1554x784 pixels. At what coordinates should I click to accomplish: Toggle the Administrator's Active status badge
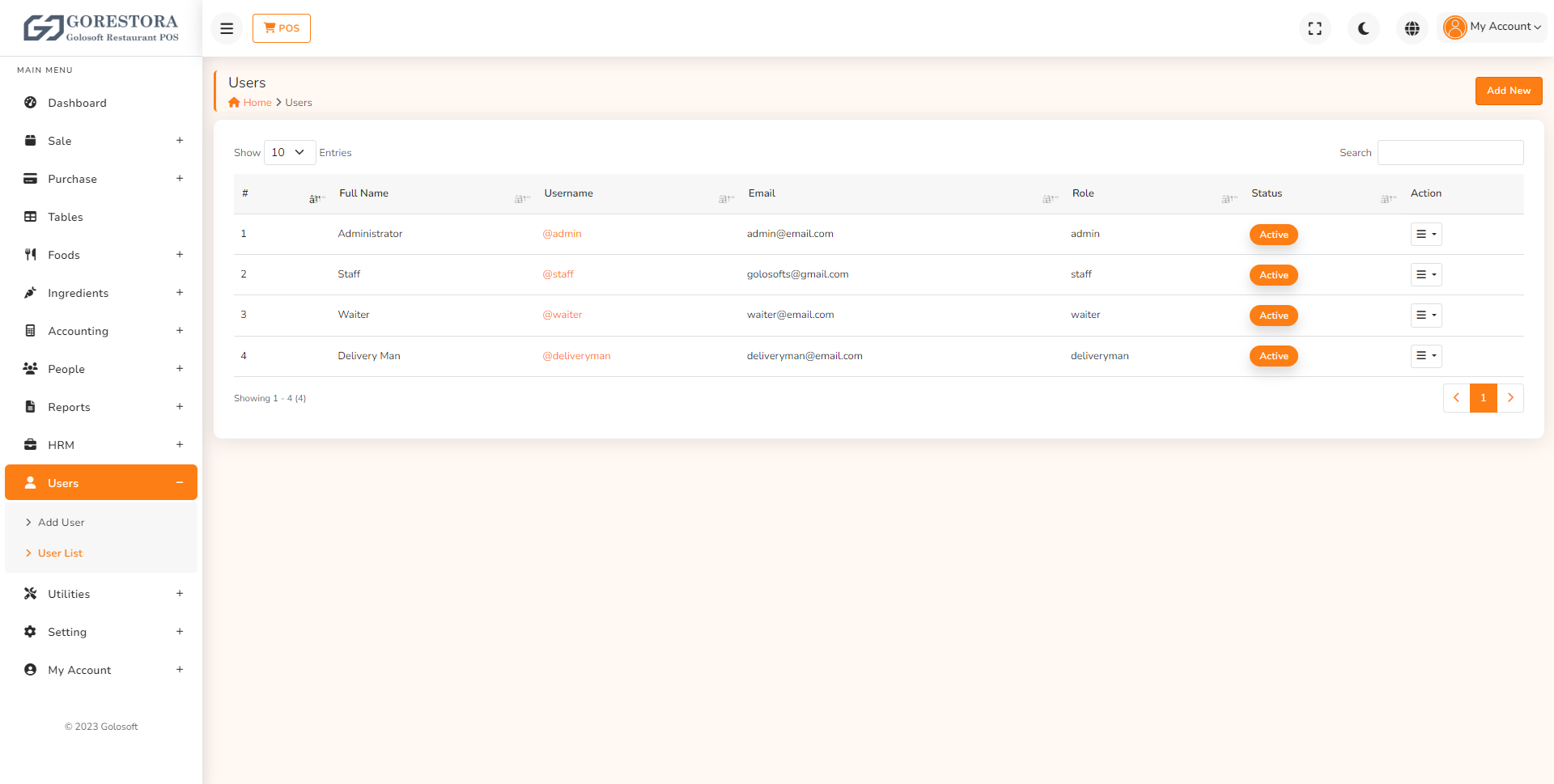(1273, 235)
